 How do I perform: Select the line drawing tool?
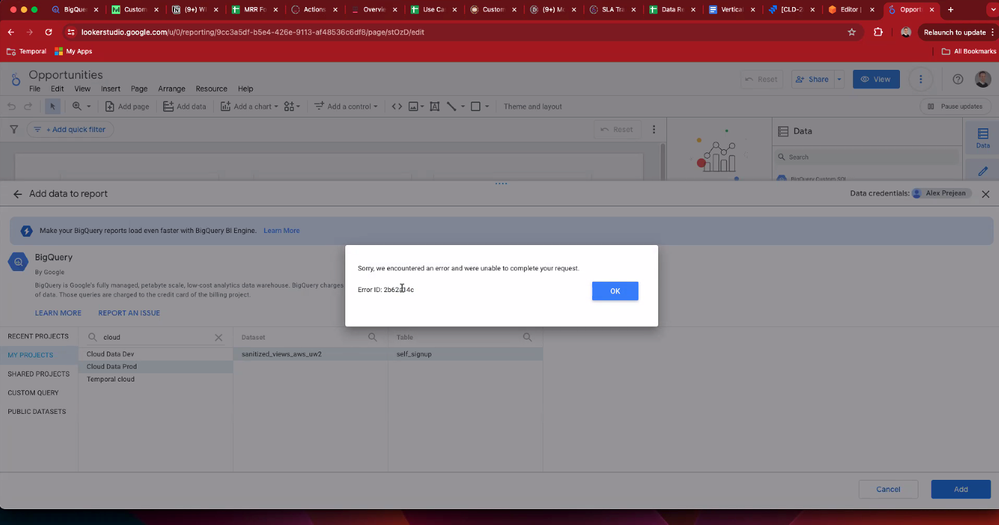point(452,106)
